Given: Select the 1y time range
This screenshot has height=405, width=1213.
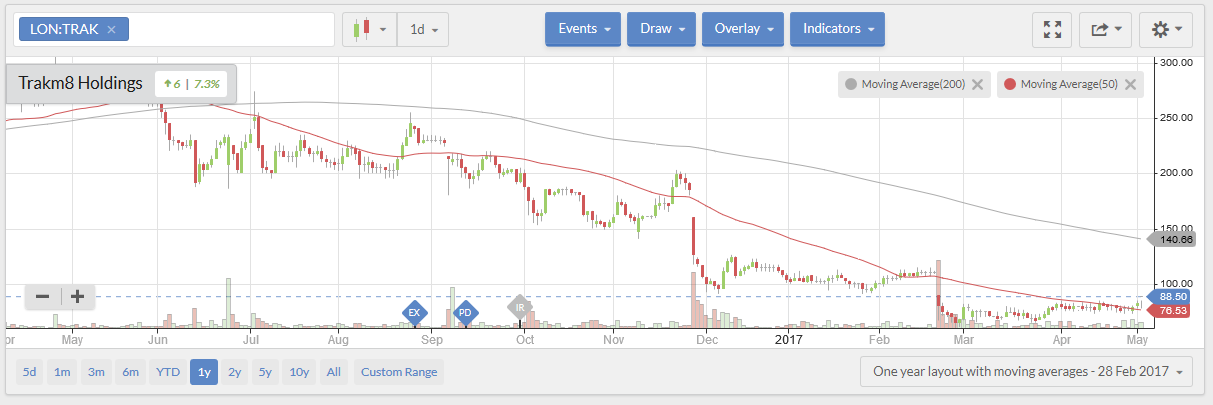Looking at the screenshot, I should (x=204, y=373).
